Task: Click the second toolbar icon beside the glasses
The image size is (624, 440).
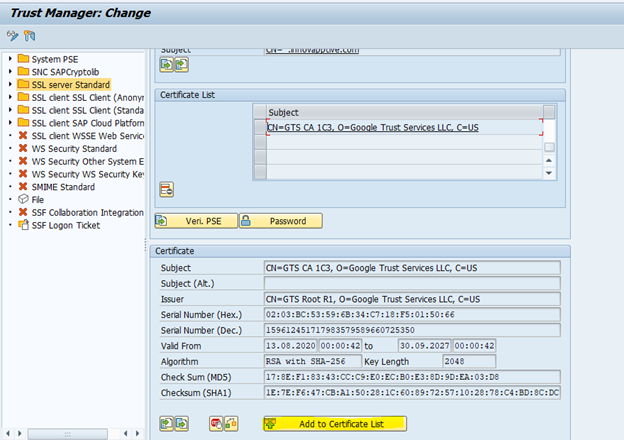Action: 30,35
